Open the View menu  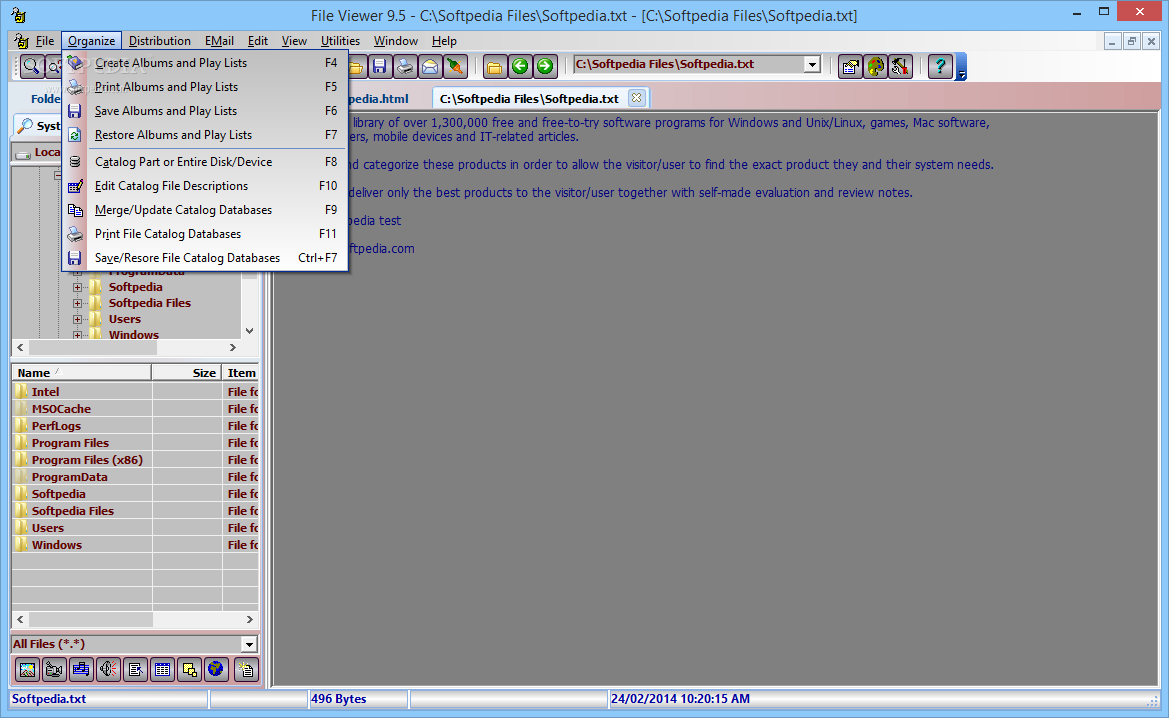(x=294, y=41)
